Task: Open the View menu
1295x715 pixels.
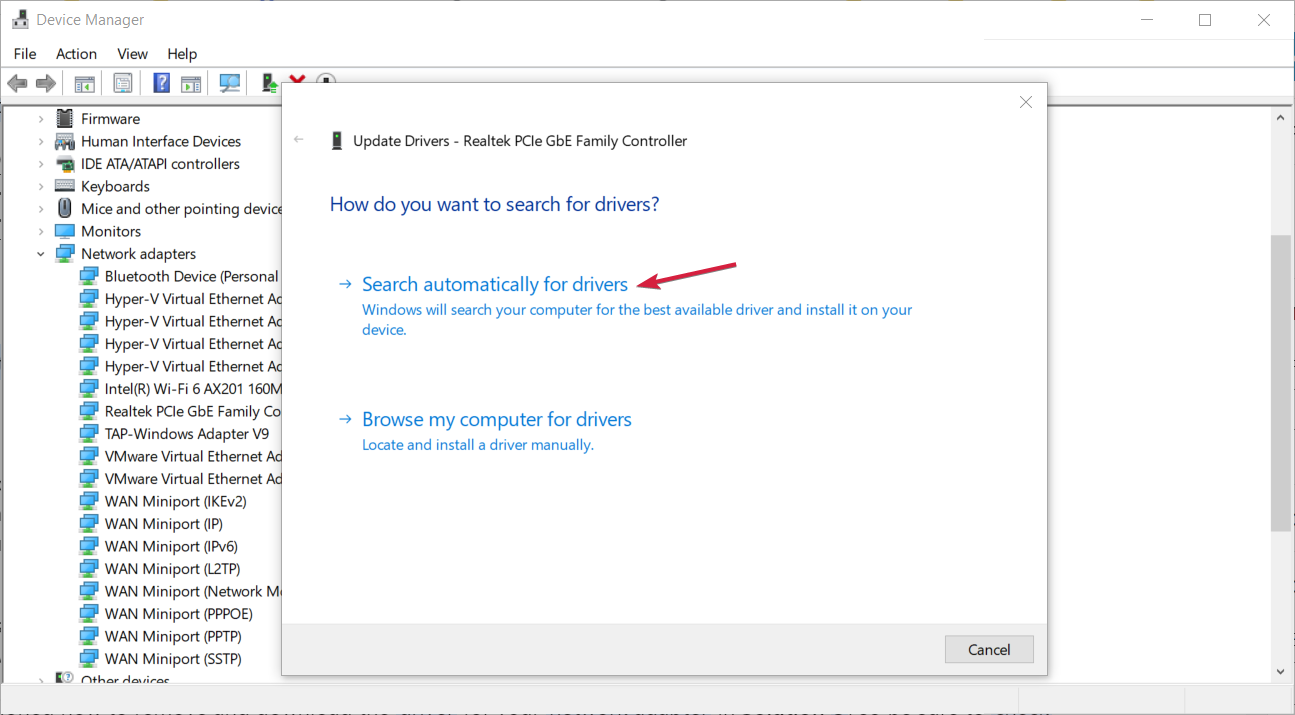Action: pos(132,54)
